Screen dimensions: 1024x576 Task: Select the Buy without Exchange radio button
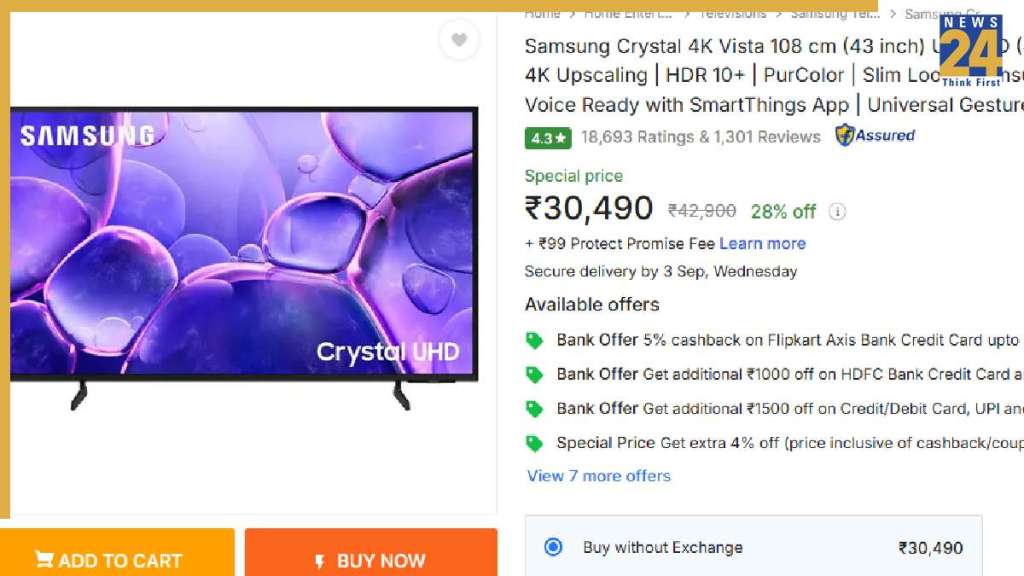[553, 547]
